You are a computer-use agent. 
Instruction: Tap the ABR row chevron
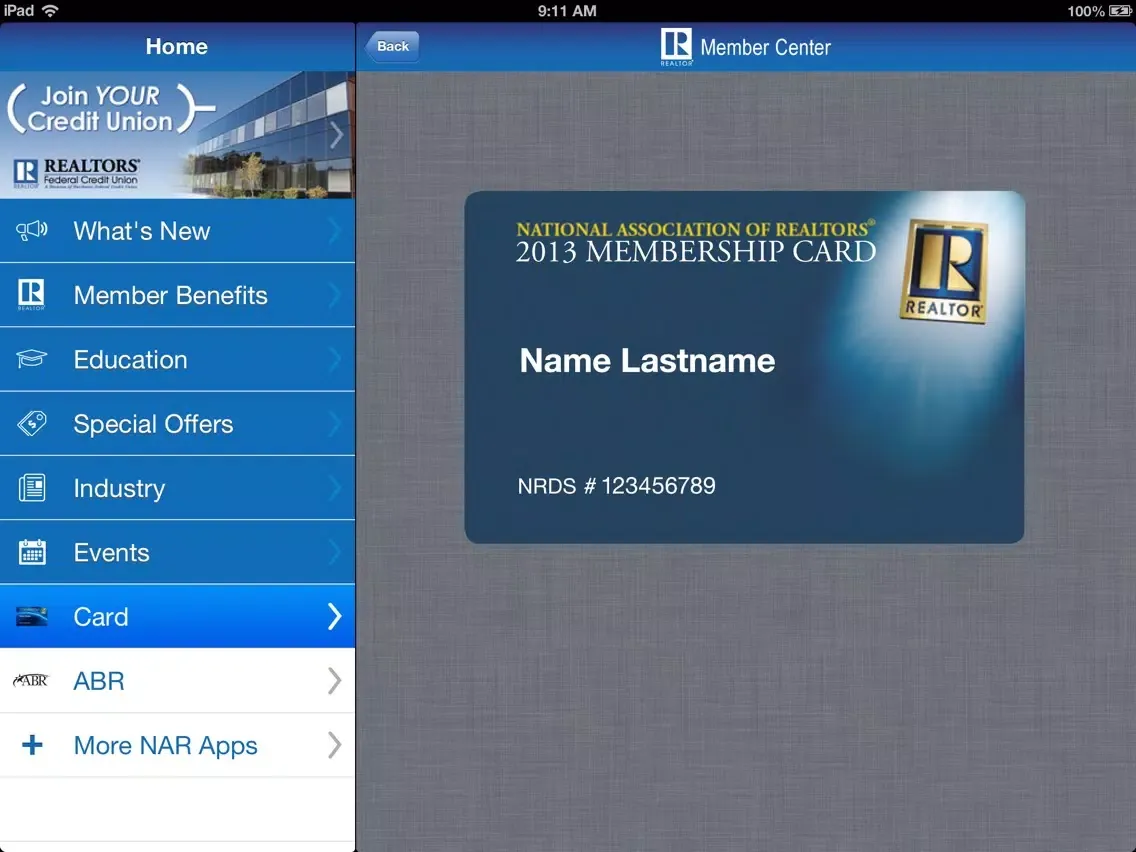(334, 681)
